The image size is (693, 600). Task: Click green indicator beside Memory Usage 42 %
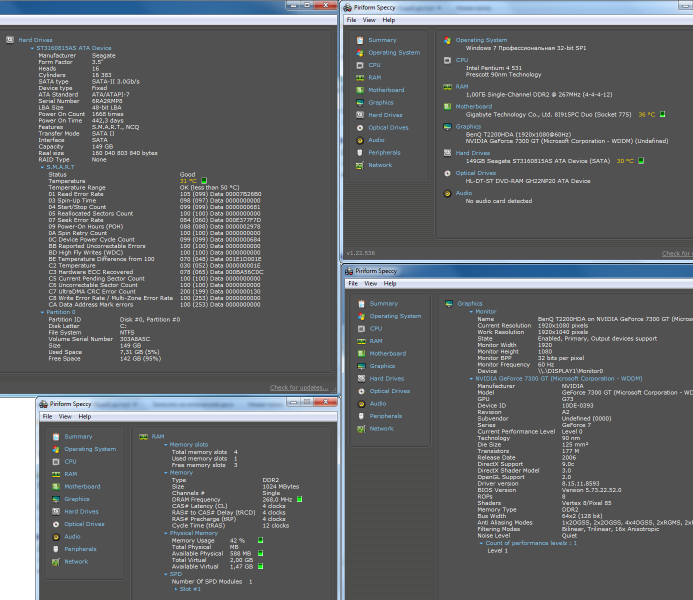point(261,540)
